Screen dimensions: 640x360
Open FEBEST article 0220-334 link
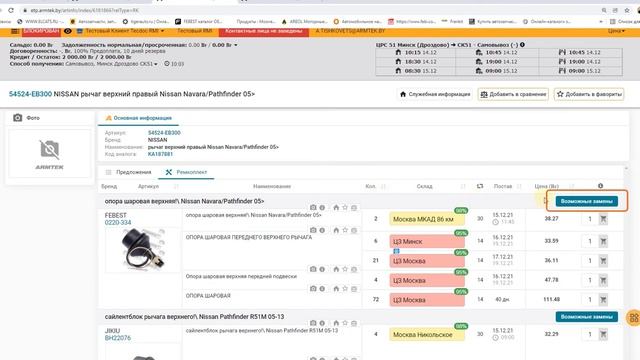point(118,223)
